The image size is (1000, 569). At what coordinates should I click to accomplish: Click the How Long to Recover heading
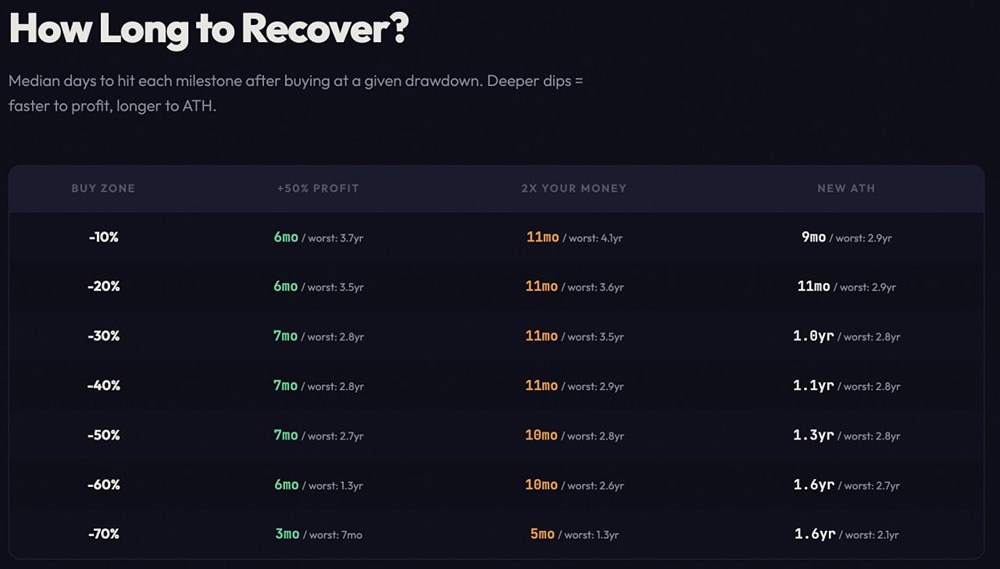(208, 28)
